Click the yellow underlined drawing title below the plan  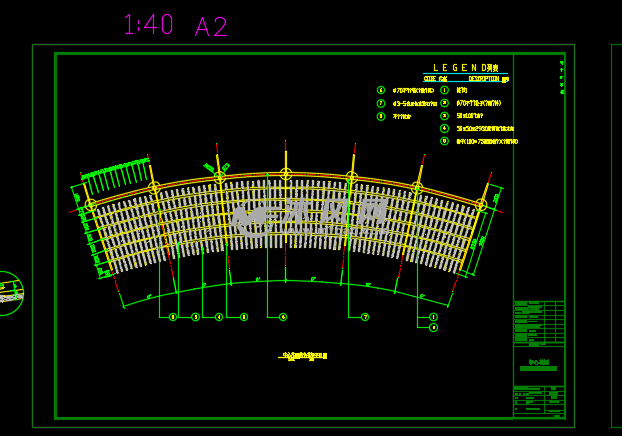[x=303, y=356]
